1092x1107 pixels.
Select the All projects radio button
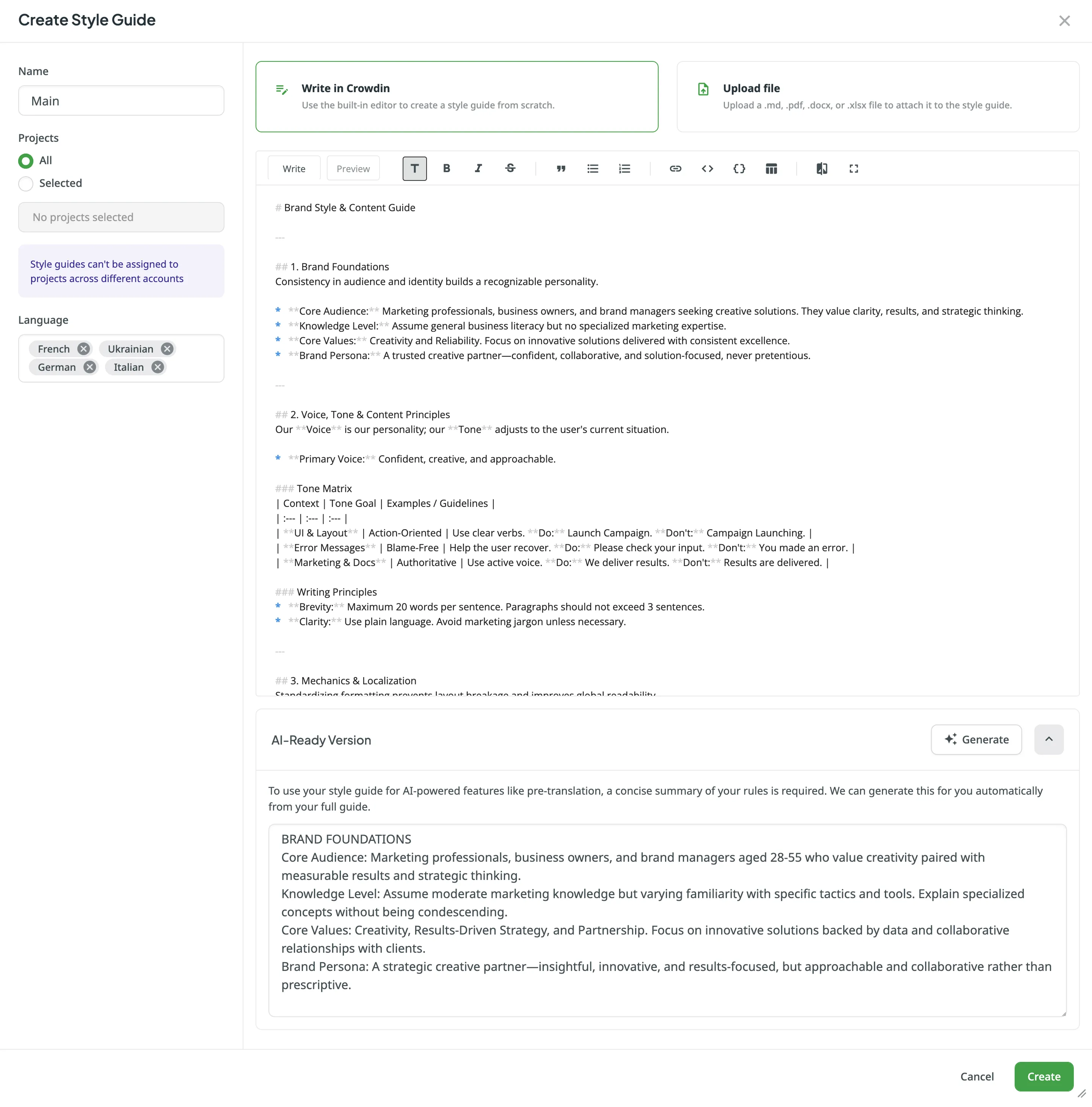(26, 161)
